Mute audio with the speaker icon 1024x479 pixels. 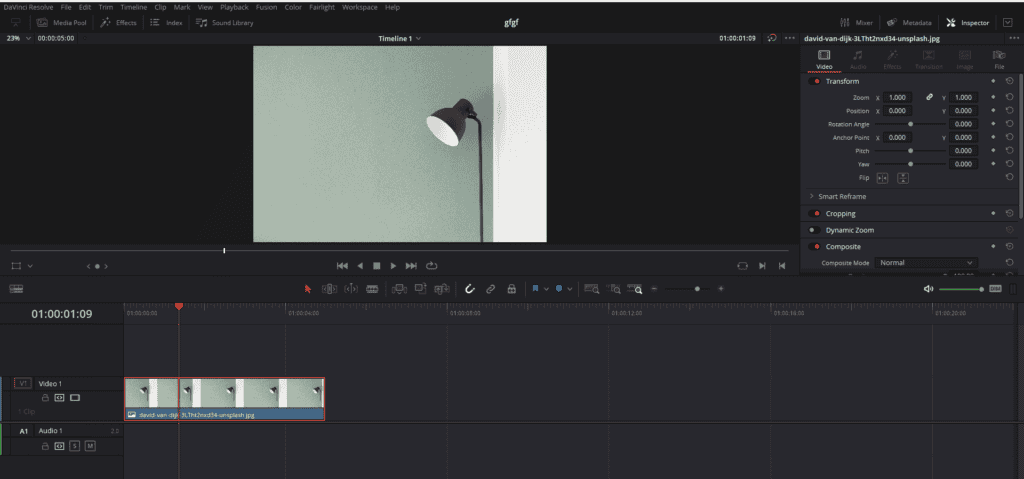929,289
